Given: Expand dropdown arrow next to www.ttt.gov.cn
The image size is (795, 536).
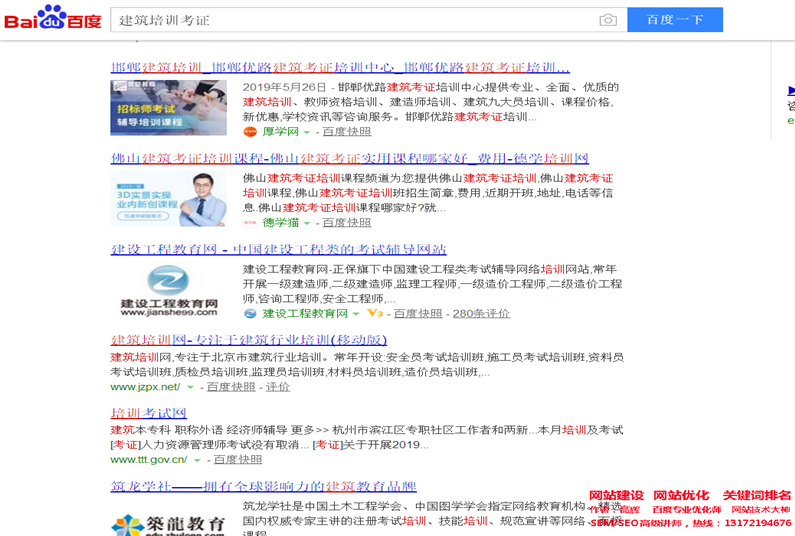Looking at the screenshot, I should click(x=197, y=460).
